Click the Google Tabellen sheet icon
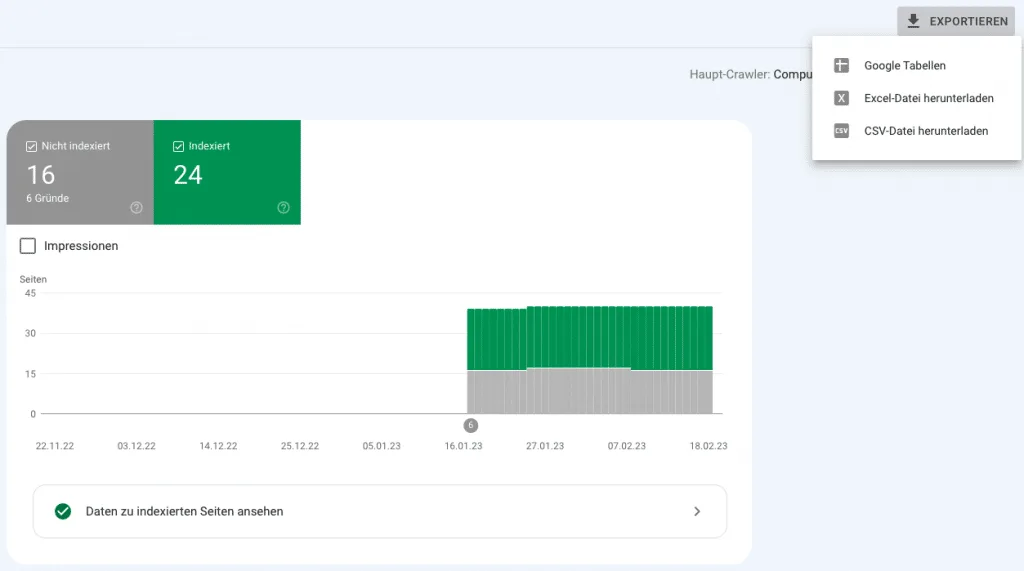The height and width of the screenshot is (571, 1024). pyautogui.click(x=841, y=65)
